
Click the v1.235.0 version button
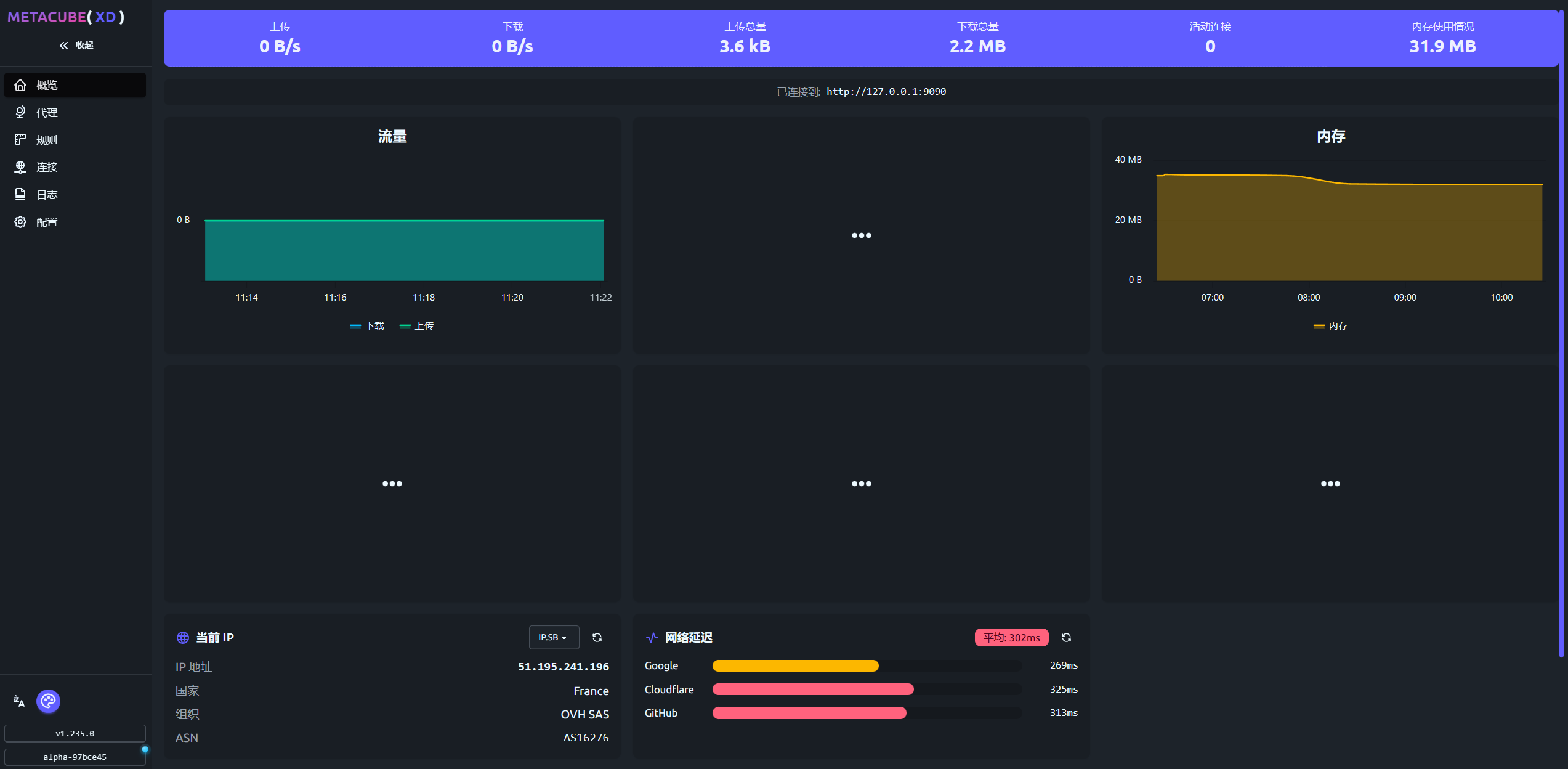[x=75, y=733]
